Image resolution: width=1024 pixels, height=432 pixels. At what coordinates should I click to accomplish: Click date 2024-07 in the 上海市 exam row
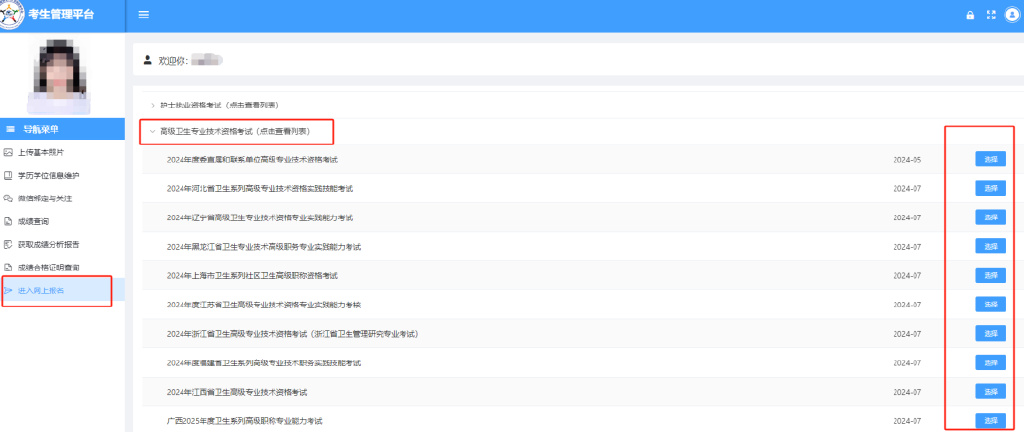tap(907, 275)
